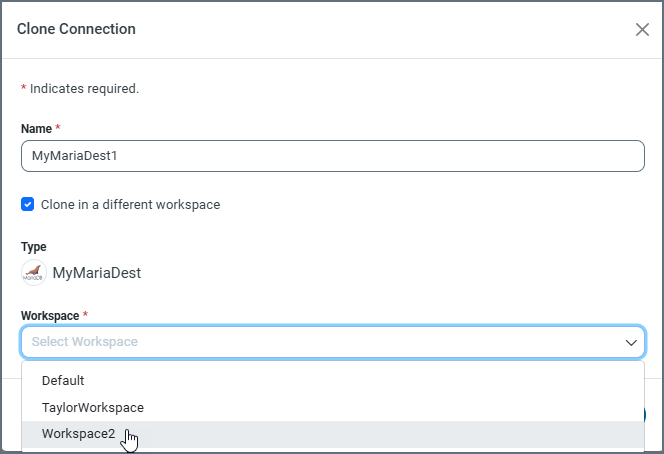Click the red asterisk beside Workspace
Image resolution: width=664 pixels, height=454 pixels.
(x=85, y=315)
